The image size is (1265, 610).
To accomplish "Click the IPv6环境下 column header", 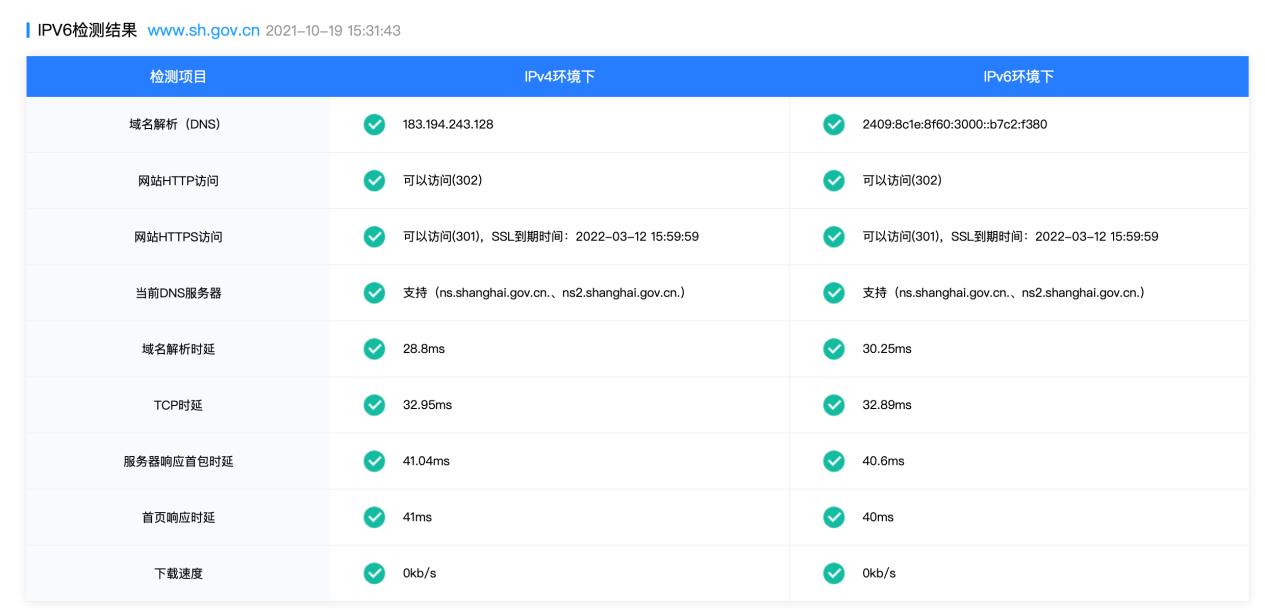I will click(1019, 76).
